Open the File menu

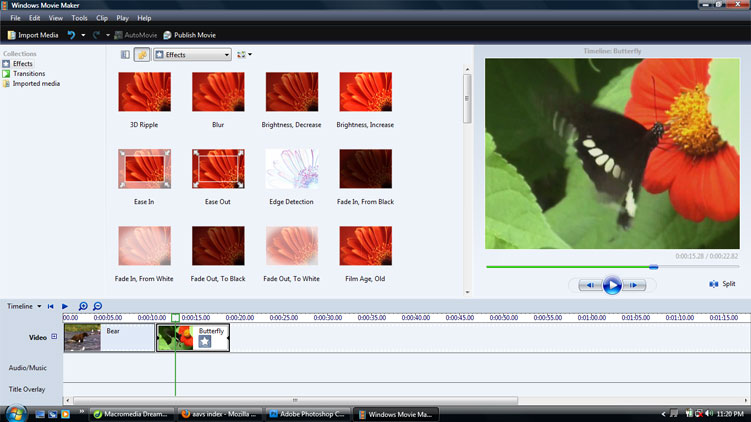(x=15, y=18)
